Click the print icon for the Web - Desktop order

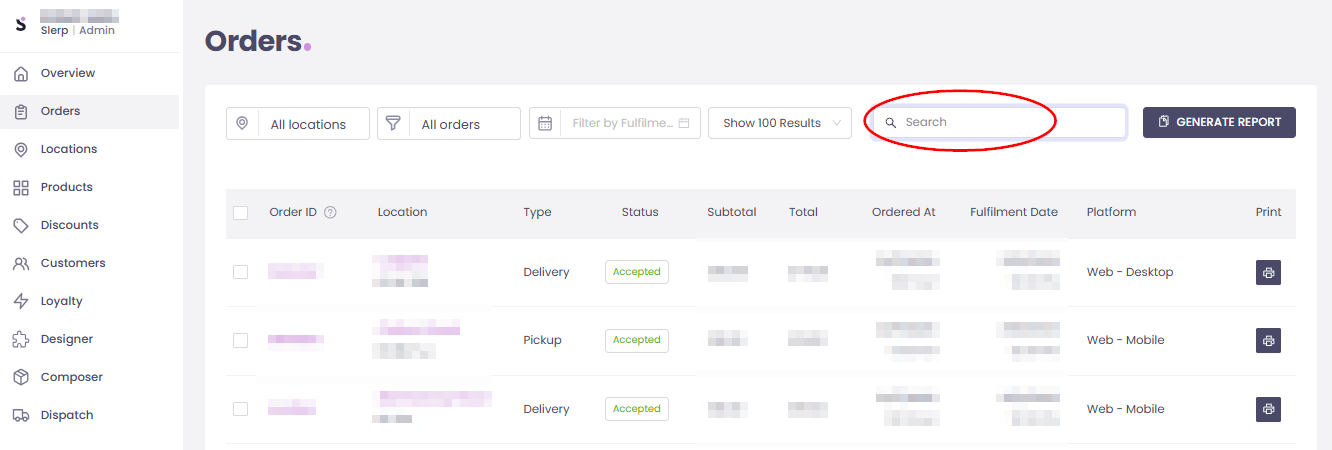(x=1268, y=272)
